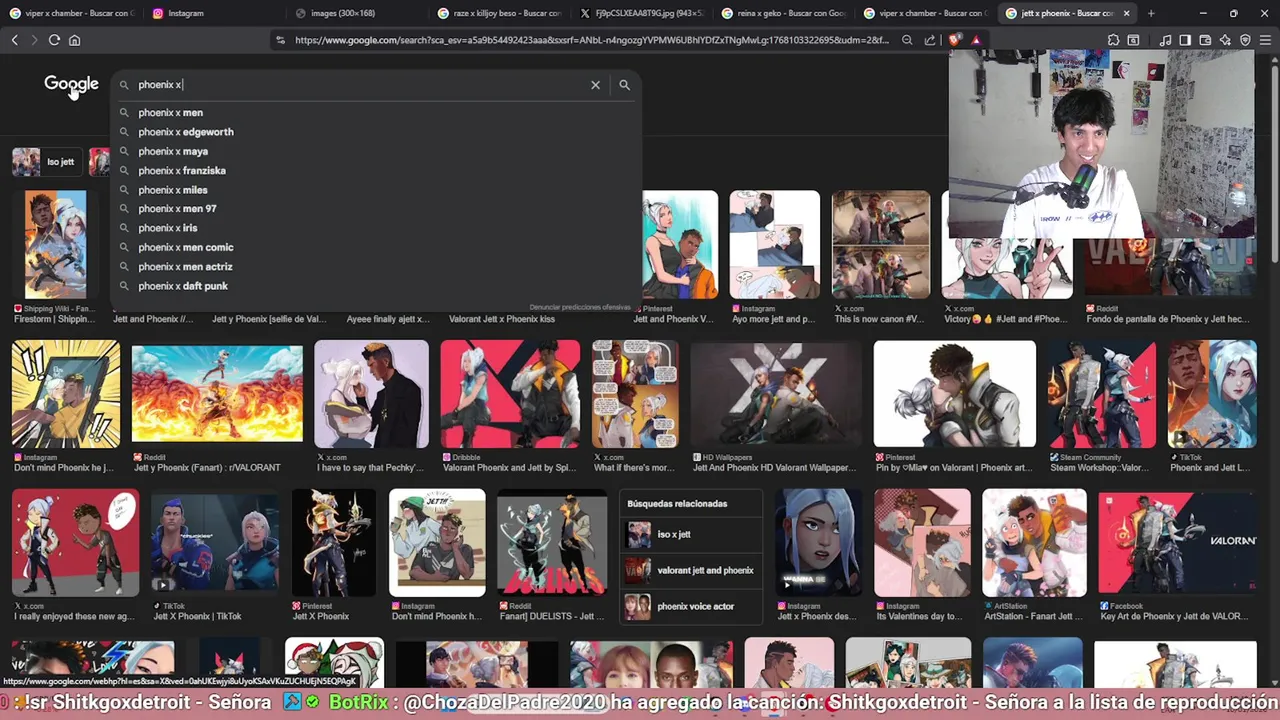Open Pinterest Pin by Mia image
This screenshot has height=720, width=1280.
(x=955, y=393)
